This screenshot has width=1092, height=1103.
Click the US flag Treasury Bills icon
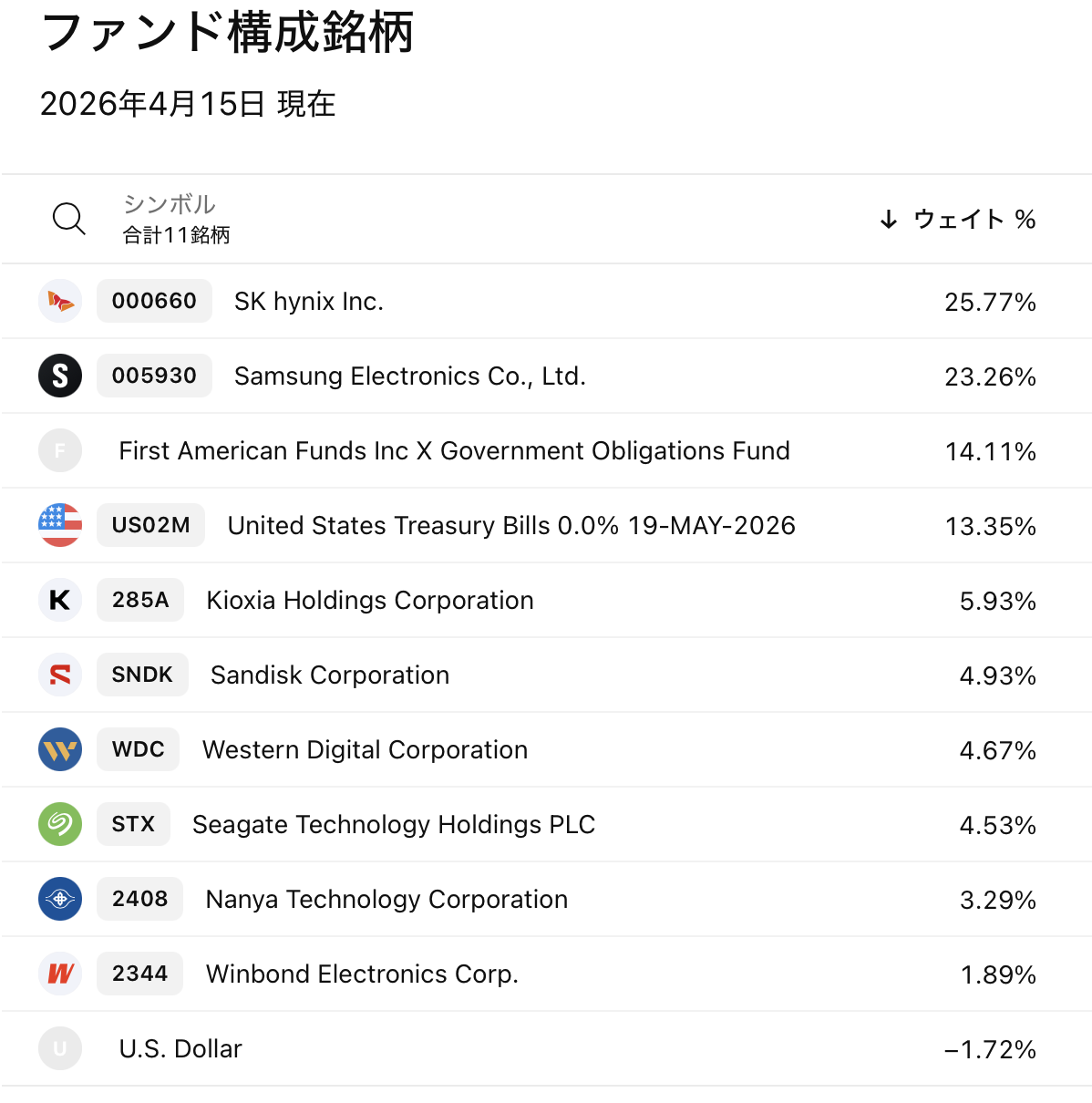coord(60,525)
